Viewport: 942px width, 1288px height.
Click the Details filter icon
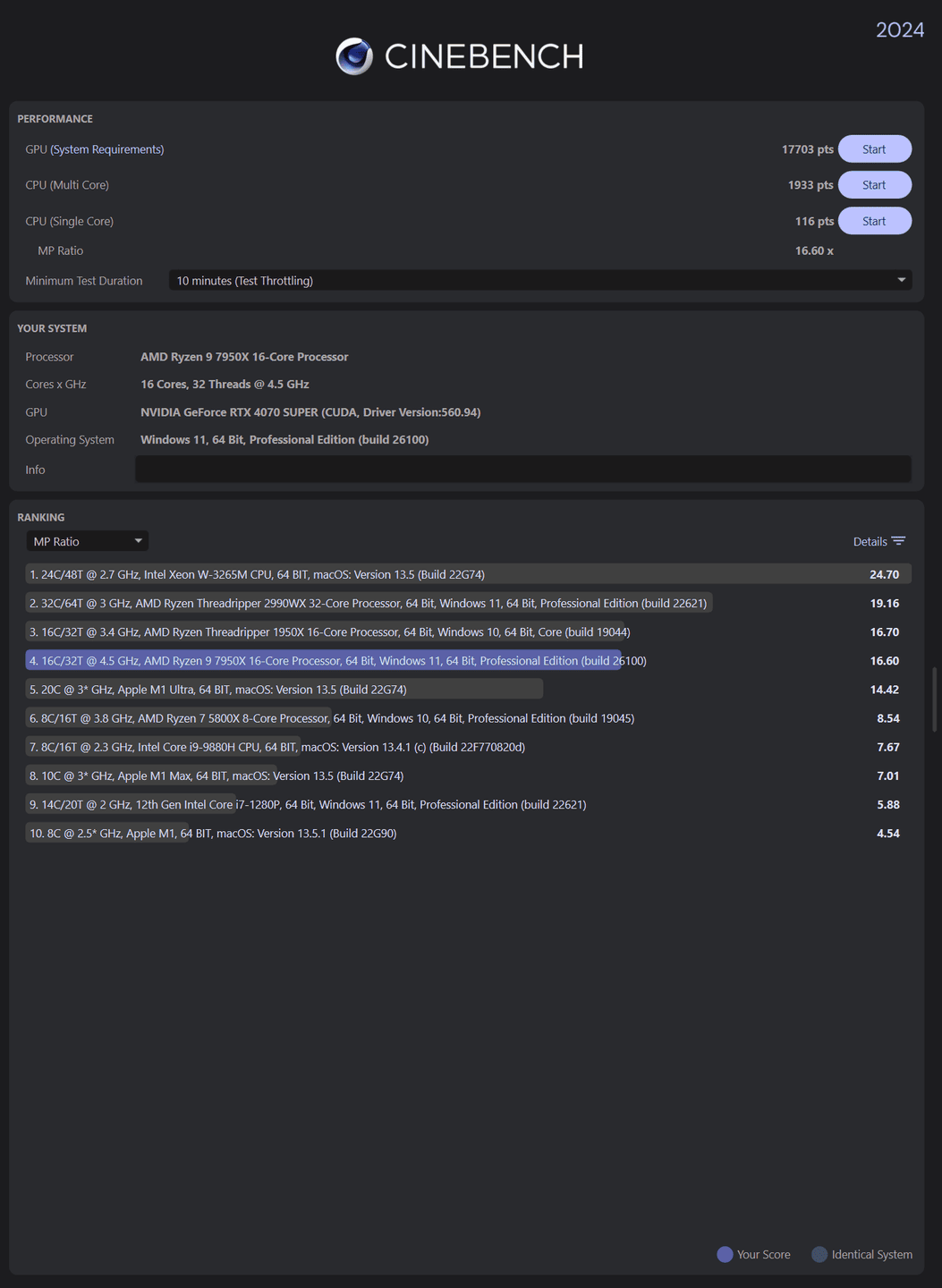coord(899,541)
